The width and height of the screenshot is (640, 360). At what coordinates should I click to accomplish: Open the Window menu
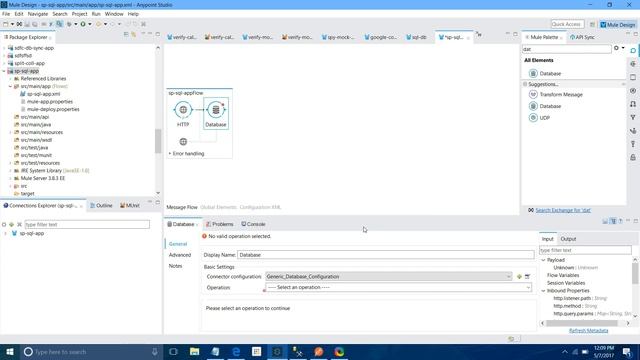click(114, 14)
